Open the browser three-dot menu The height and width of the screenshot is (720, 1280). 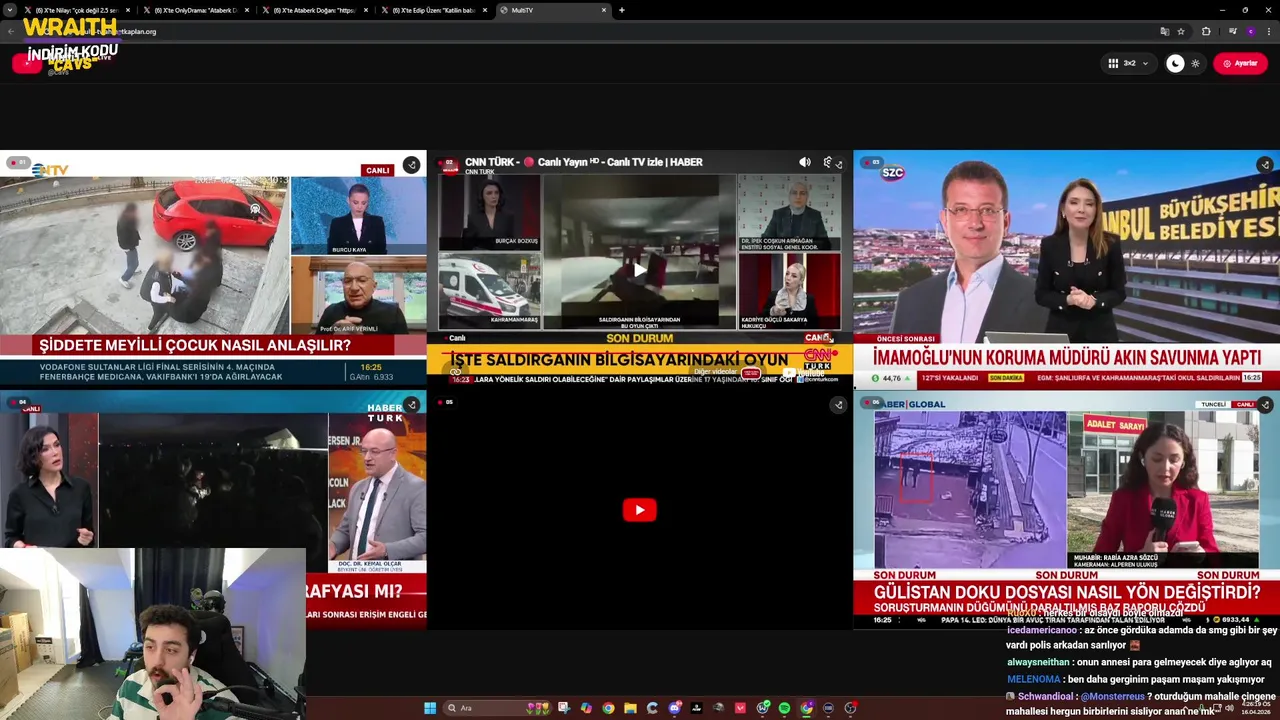click(1269, 31)
